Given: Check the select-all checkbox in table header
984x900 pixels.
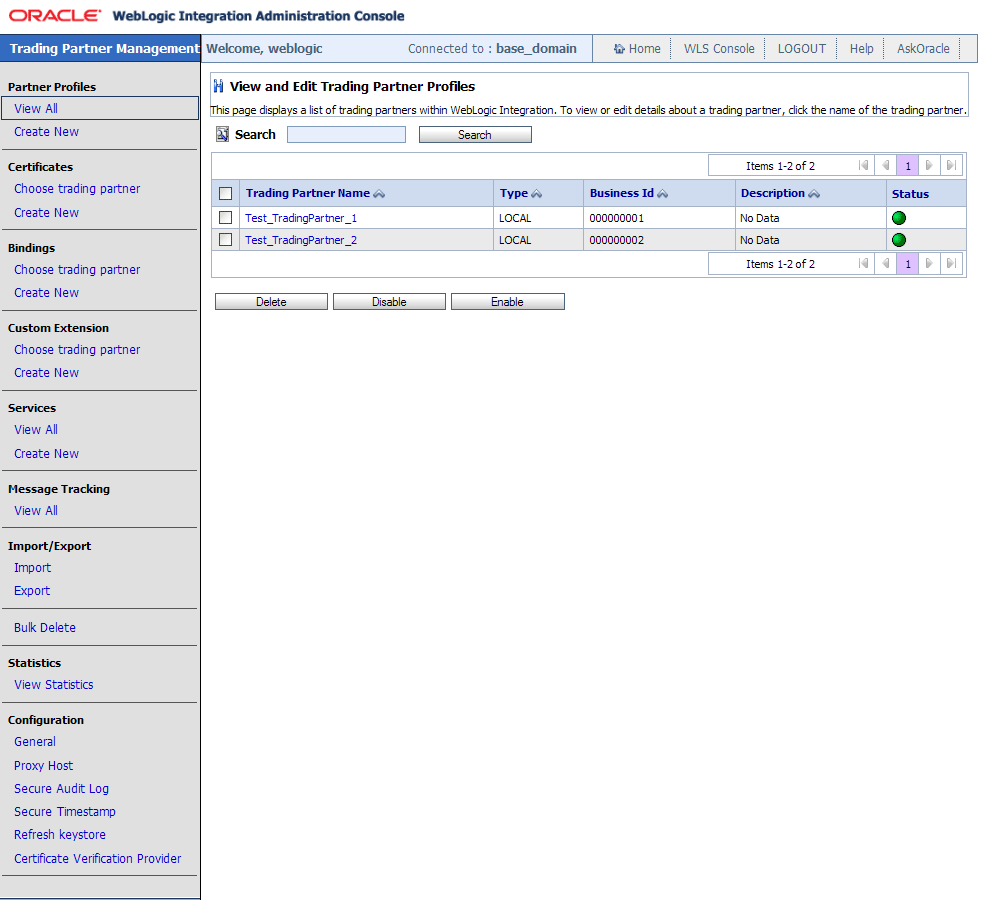Looking at the screenshot, I should coord(225,193).
